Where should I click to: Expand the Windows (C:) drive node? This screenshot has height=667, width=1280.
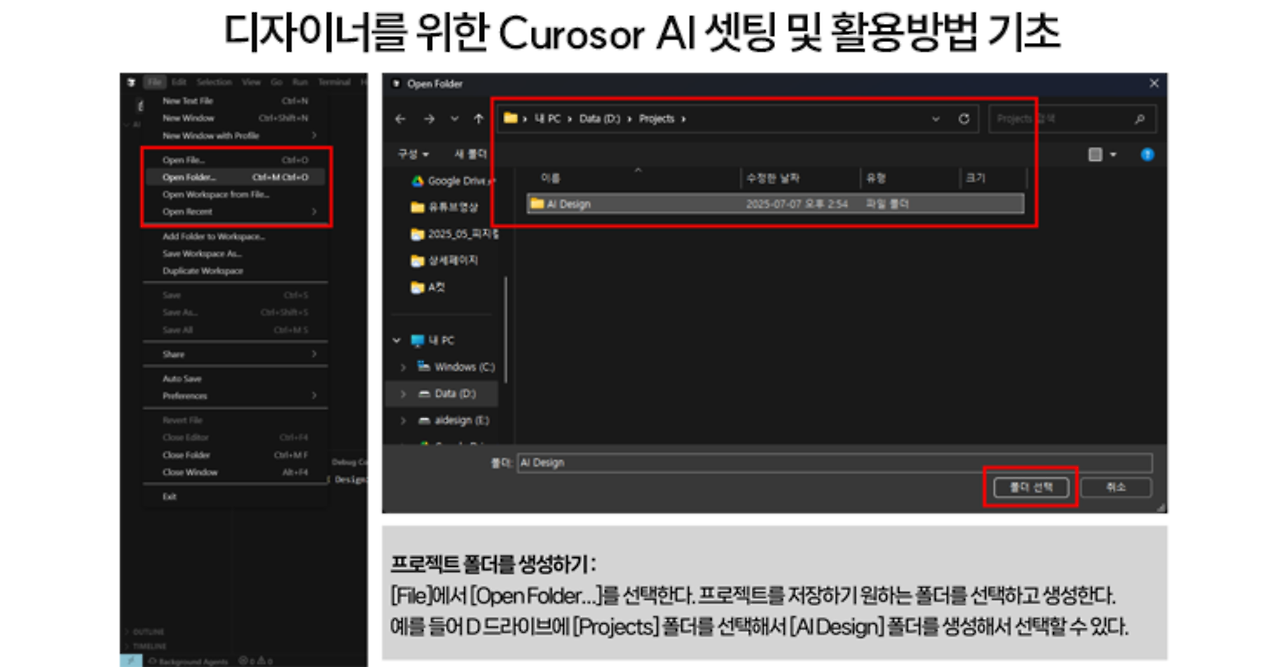click(x=403, y=367)
